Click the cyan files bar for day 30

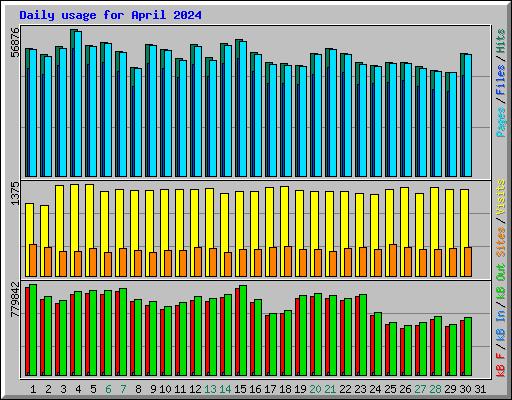coord(468,115)
